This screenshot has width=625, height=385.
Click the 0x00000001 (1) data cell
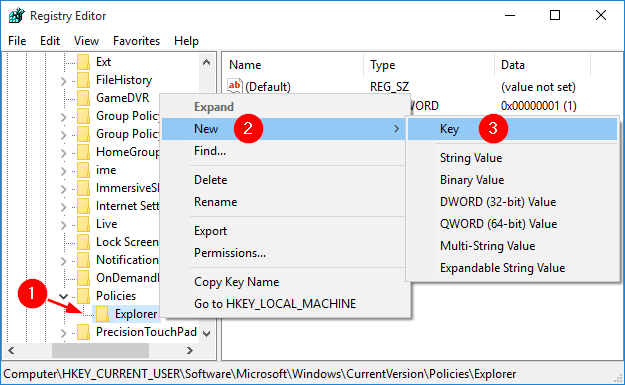(x=539, y=106)
